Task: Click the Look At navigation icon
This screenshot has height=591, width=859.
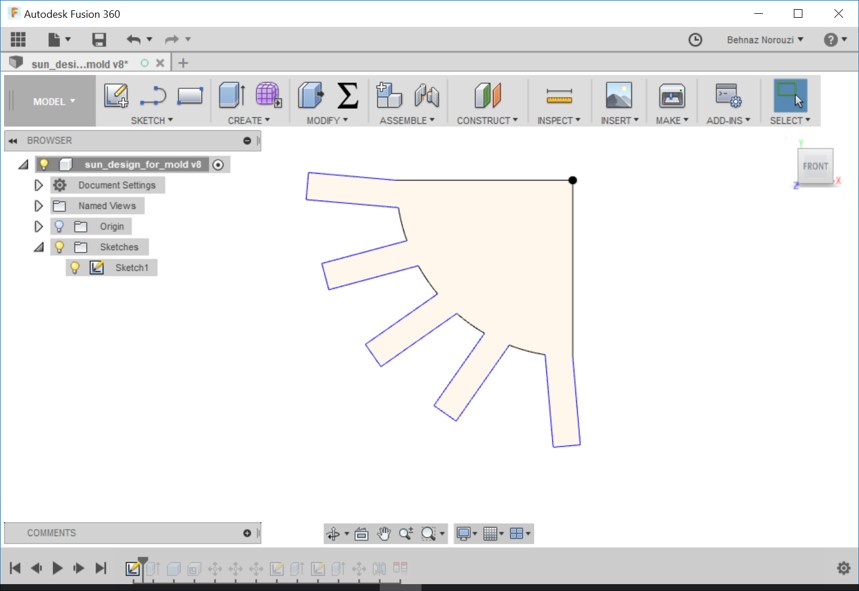Action: coord(361,533)
